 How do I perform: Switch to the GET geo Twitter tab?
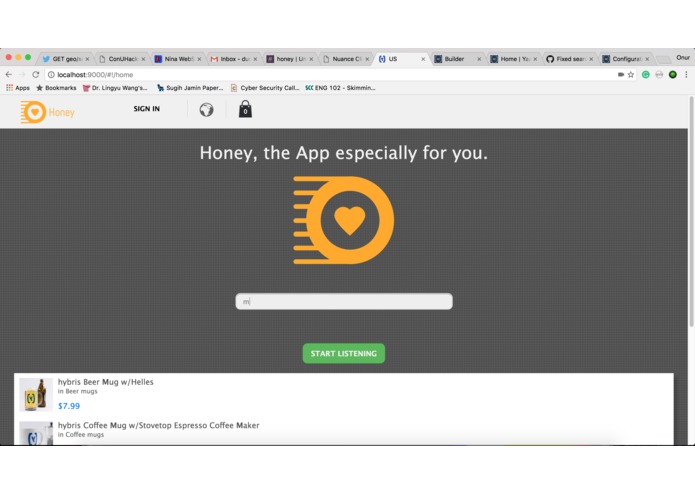[x=64, y=59]
